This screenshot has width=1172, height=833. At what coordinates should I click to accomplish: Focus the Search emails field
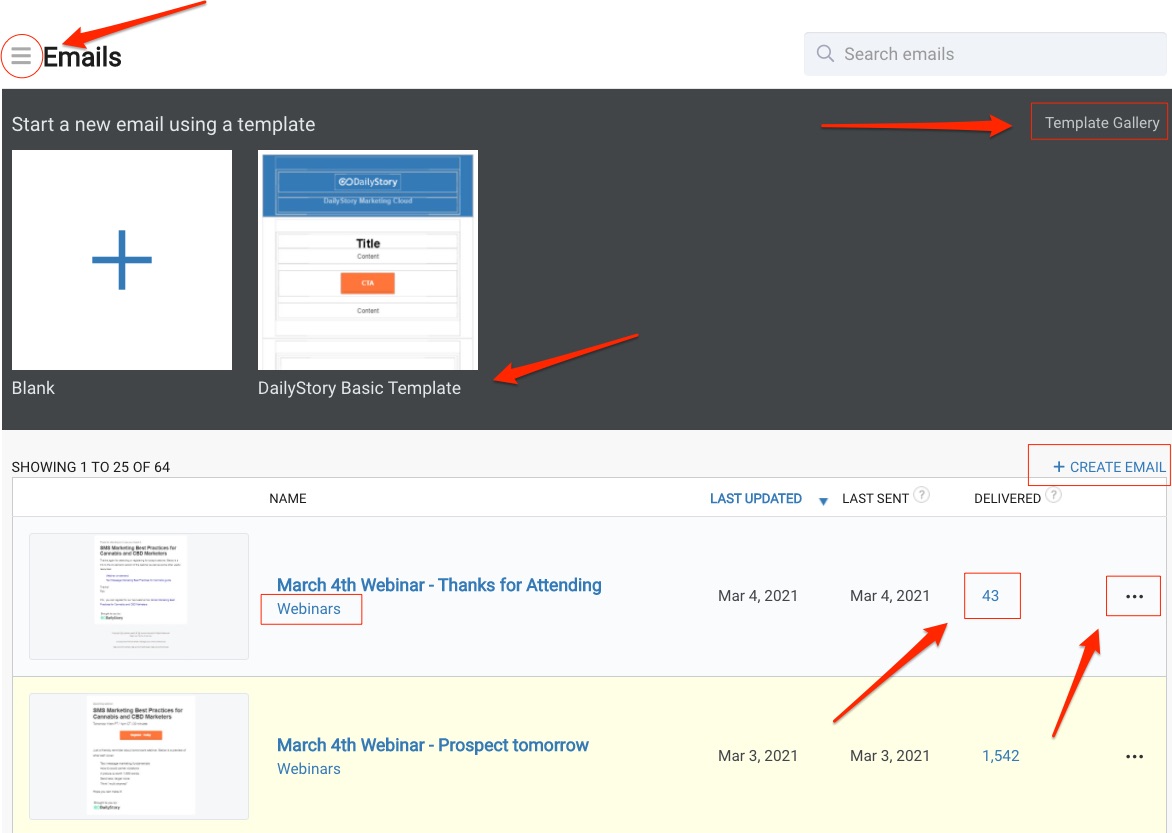985,54
